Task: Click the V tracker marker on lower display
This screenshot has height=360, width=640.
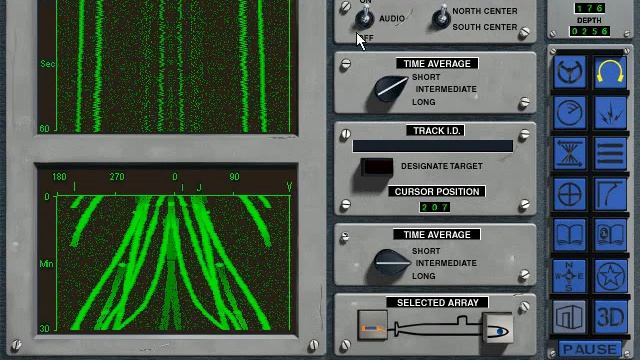Action: pos(289,187)
